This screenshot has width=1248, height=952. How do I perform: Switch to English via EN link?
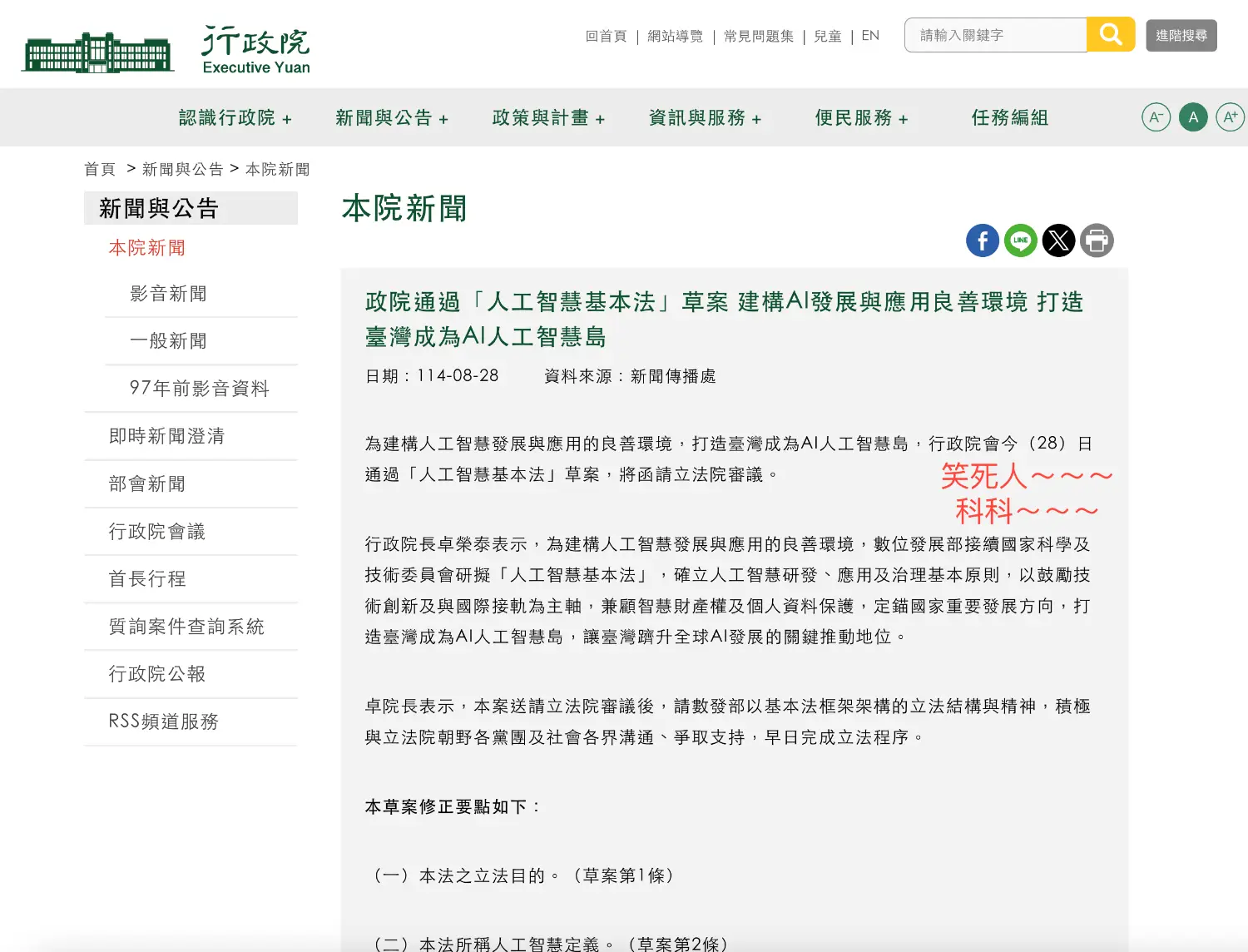870,36
